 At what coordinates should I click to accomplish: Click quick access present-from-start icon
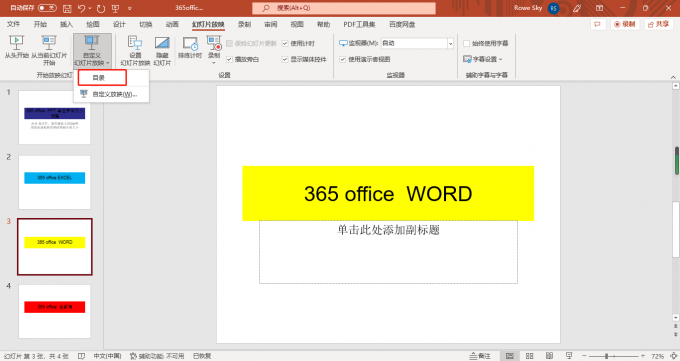click(115, 8)
